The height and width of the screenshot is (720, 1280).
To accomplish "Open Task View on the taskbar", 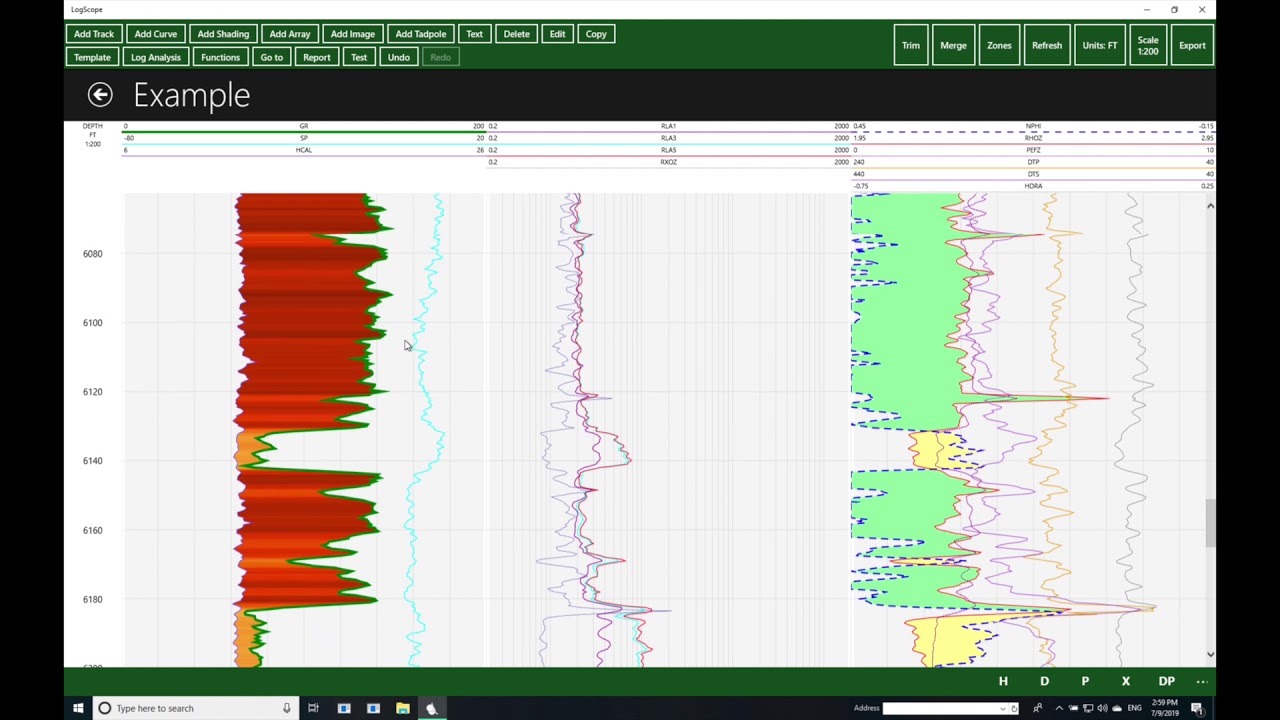I will coord(313,708).
